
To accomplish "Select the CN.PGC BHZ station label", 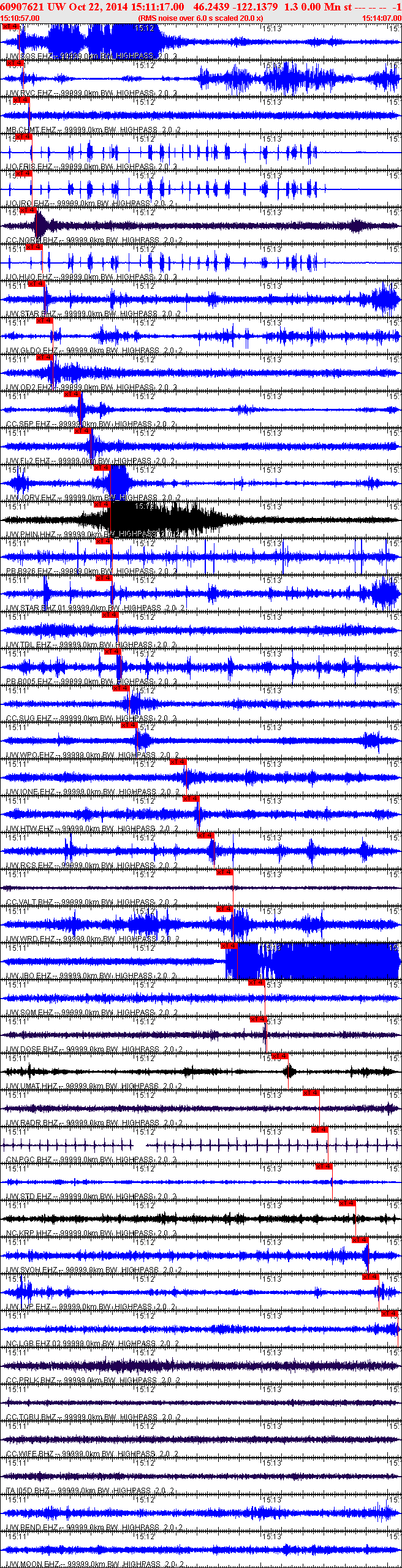I will 91,1160.
